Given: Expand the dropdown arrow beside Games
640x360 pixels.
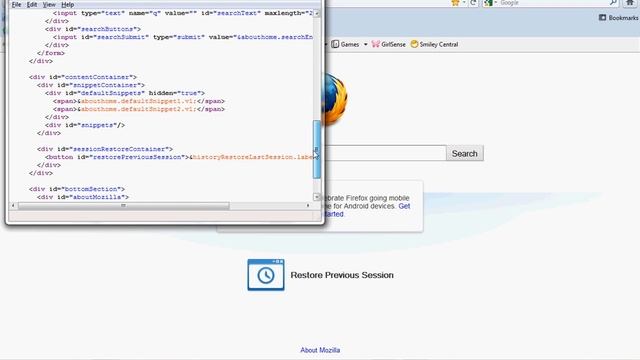Looking at the screenshot, I should 365,44.
